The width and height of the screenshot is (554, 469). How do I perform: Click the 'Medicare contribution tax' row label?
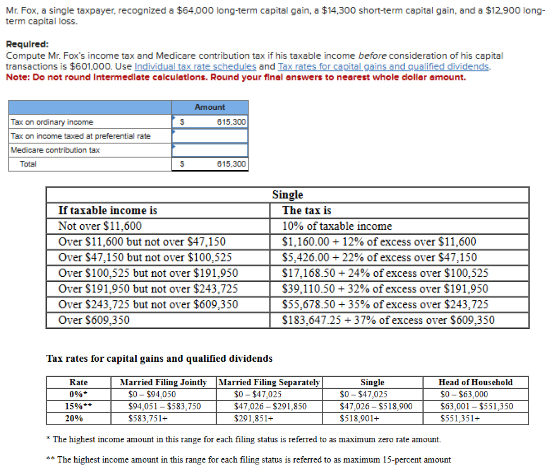pyautogui.click(x=55, y=150)
